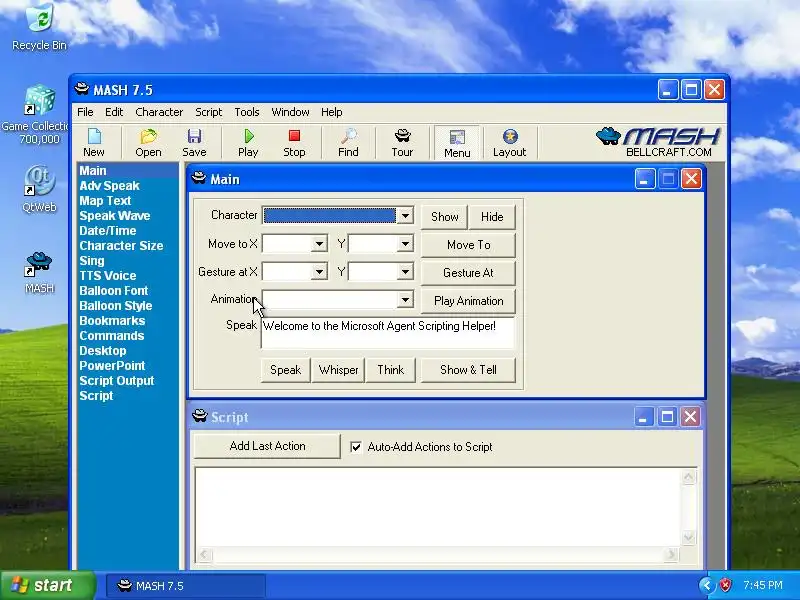Click the Hide character button
This screenshot has width=800, height=600.
pos(492,217)
